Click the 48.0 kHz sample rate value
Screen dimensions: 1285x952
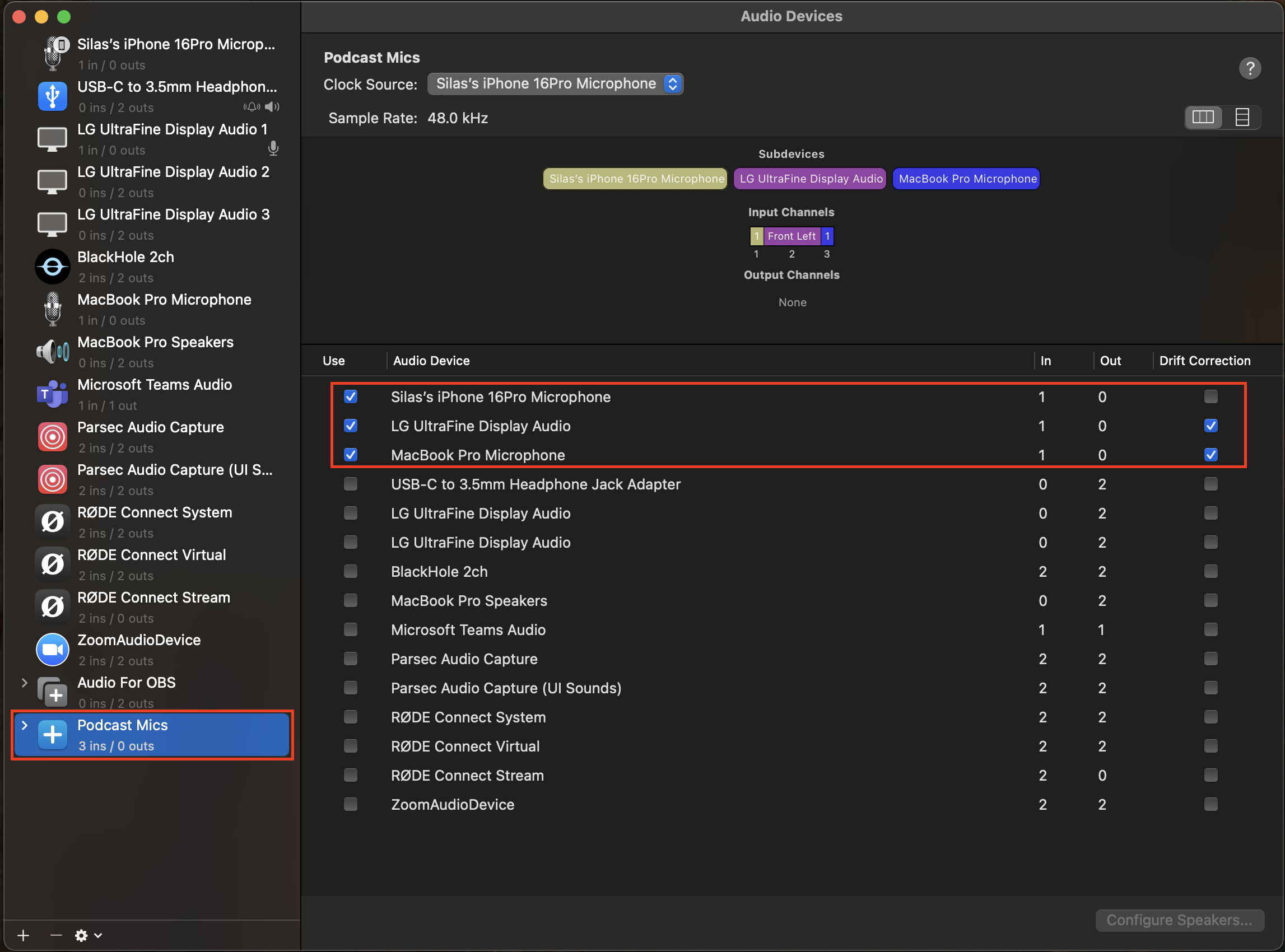pos(458,118)
